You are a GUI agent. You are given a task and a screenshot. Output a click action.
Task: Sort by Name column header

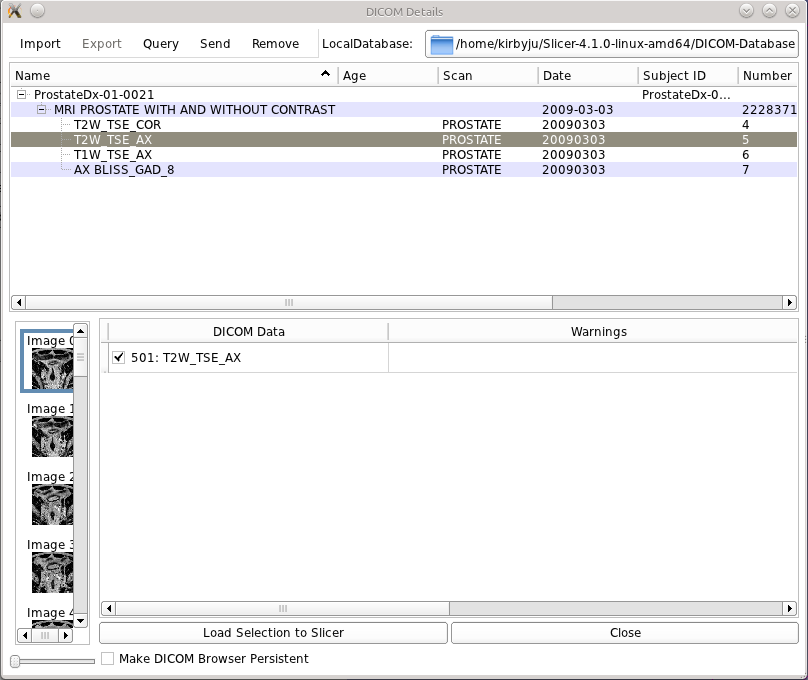[174, 76]
